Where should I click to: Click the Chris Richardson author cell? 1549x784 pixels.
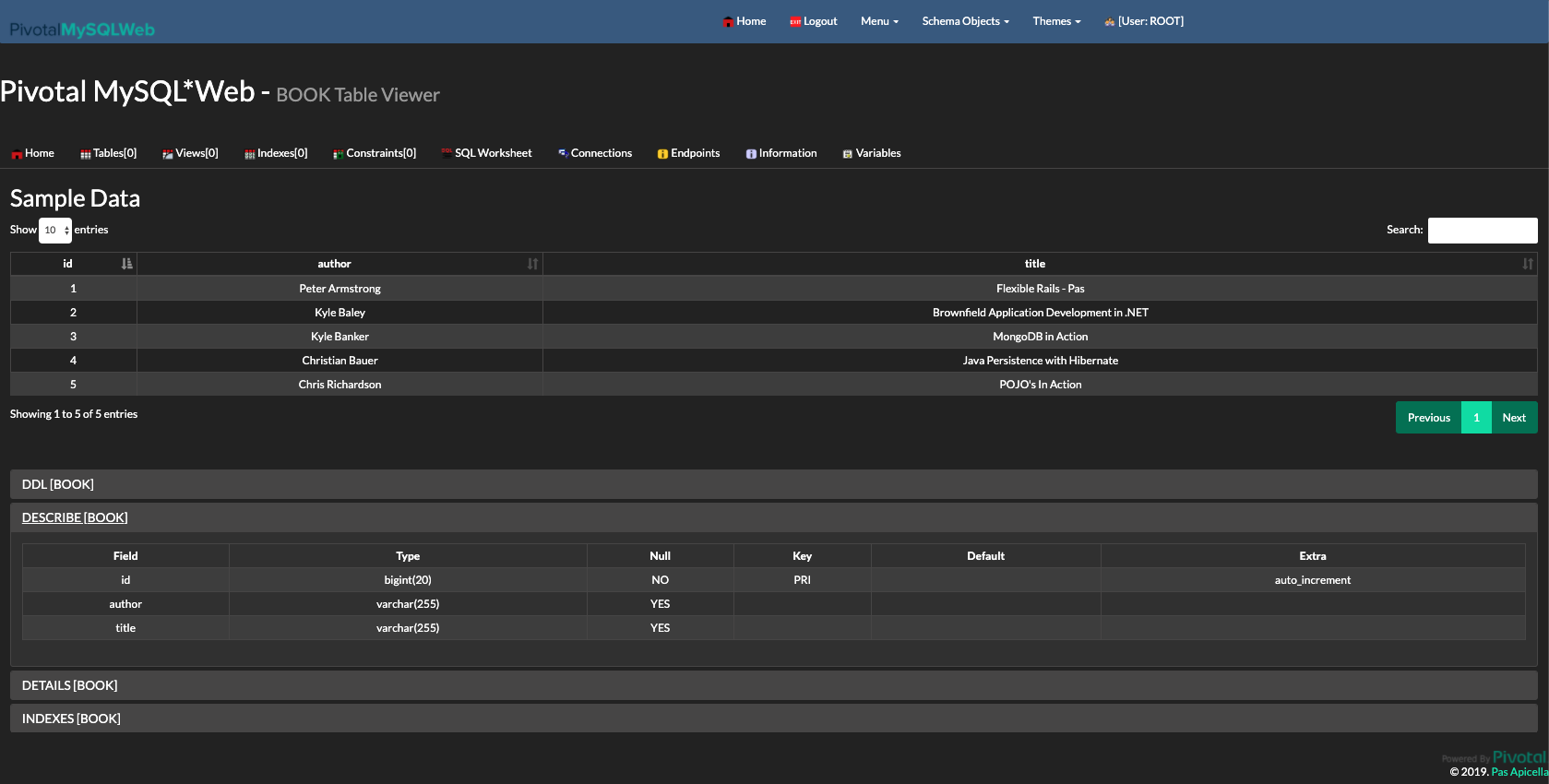[x=340, y=385]
